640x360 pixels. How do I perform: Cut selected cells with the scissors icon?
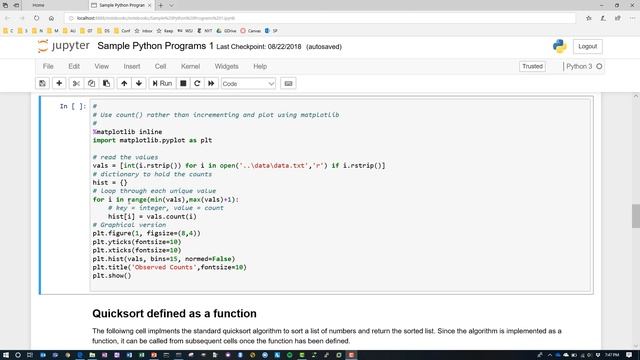76,83
